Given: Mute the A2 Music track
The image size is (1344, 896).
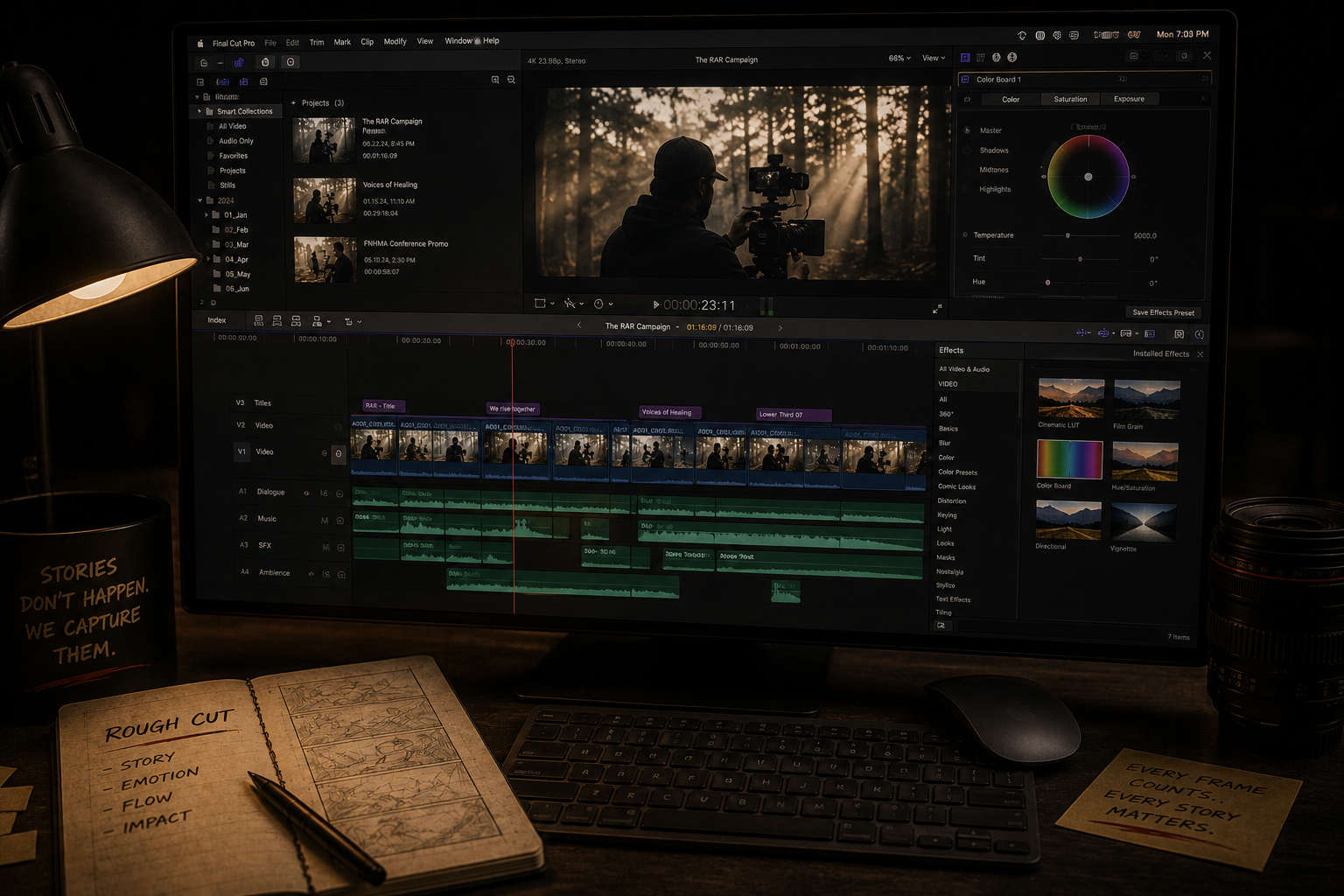Looking at the screenshot, I should pos(325,520).
